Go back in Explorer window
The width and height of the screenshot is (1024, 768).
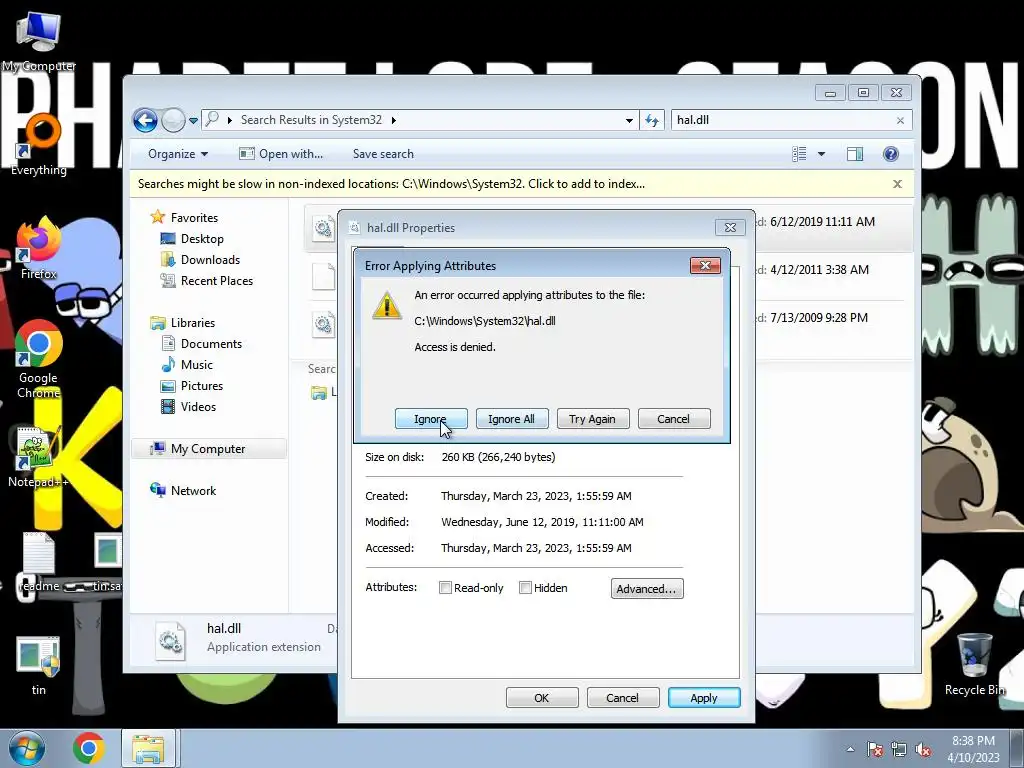tap(145, 120)
